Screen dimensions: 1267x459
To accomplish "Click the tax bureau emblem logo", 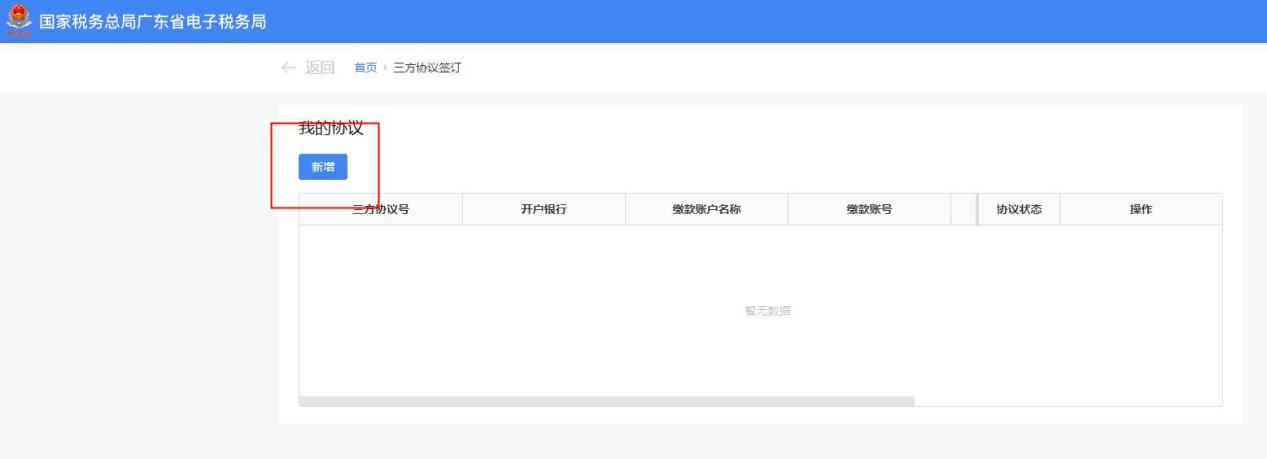I will pos(16,21).
